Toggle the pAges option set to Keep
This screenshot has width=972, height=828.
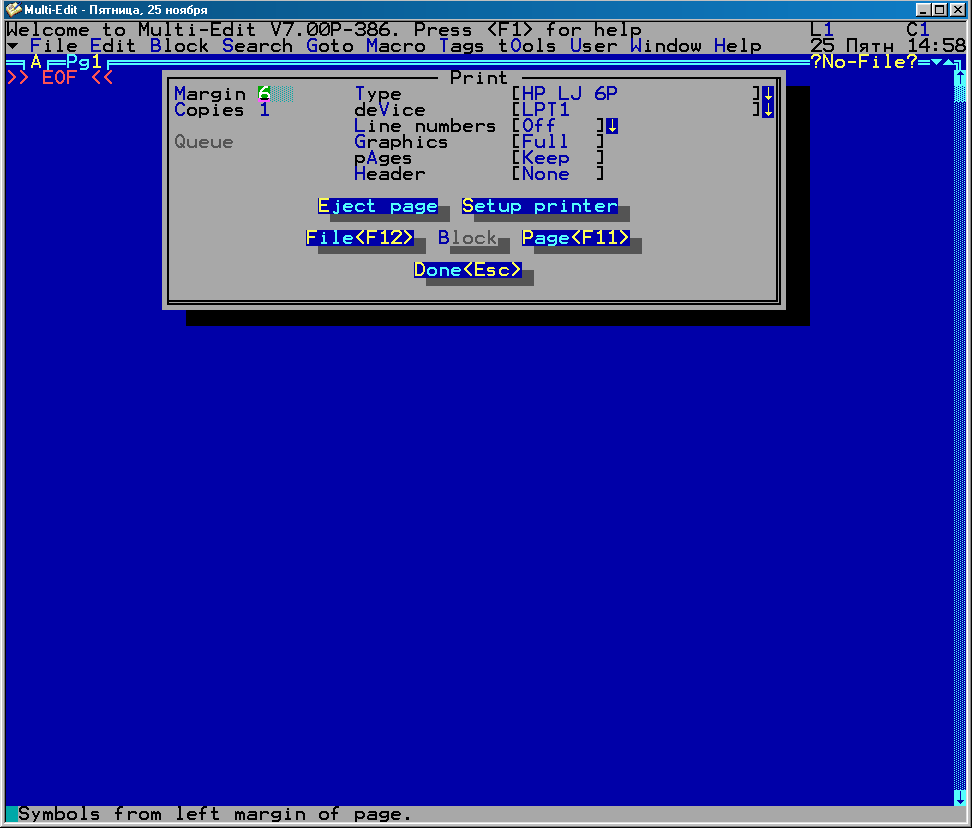point(557,158)
